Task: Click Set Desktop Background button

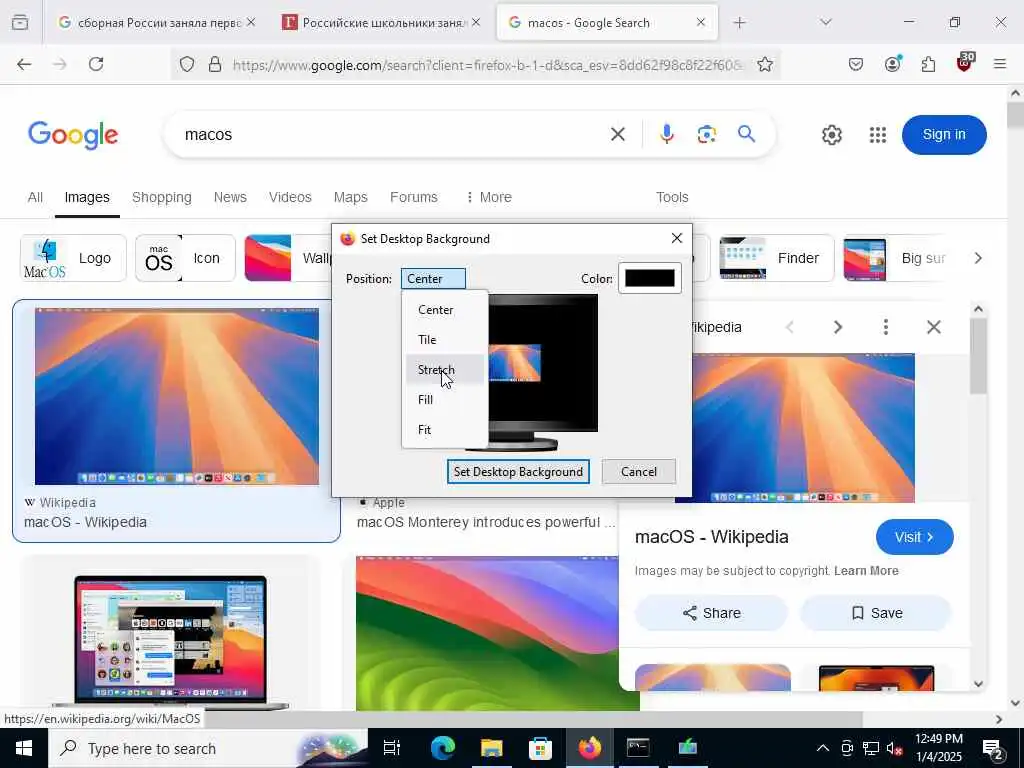Action: [518, 472]
